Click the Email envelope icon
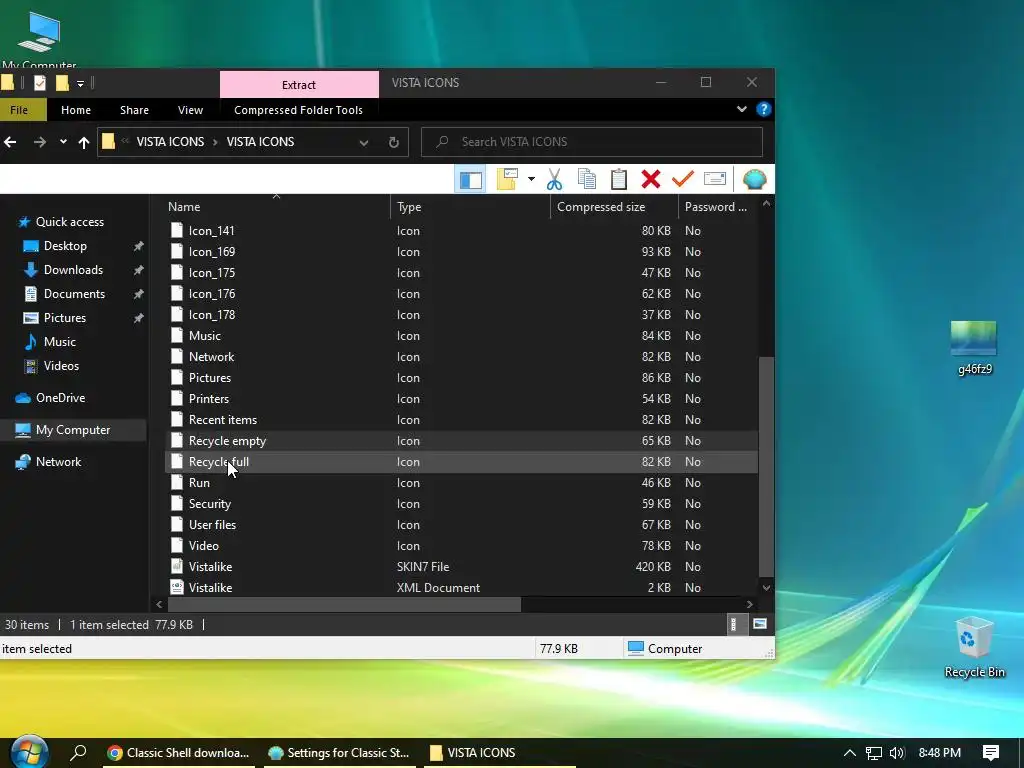The image size is (1024, 768). coord(714,179)
